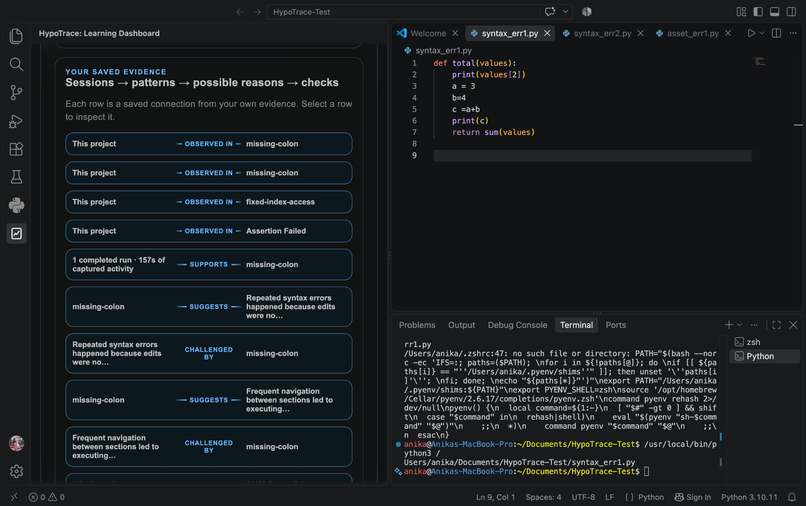Close the Welcome tab
This screenshot has width=806, height=506.
[455, 33]
